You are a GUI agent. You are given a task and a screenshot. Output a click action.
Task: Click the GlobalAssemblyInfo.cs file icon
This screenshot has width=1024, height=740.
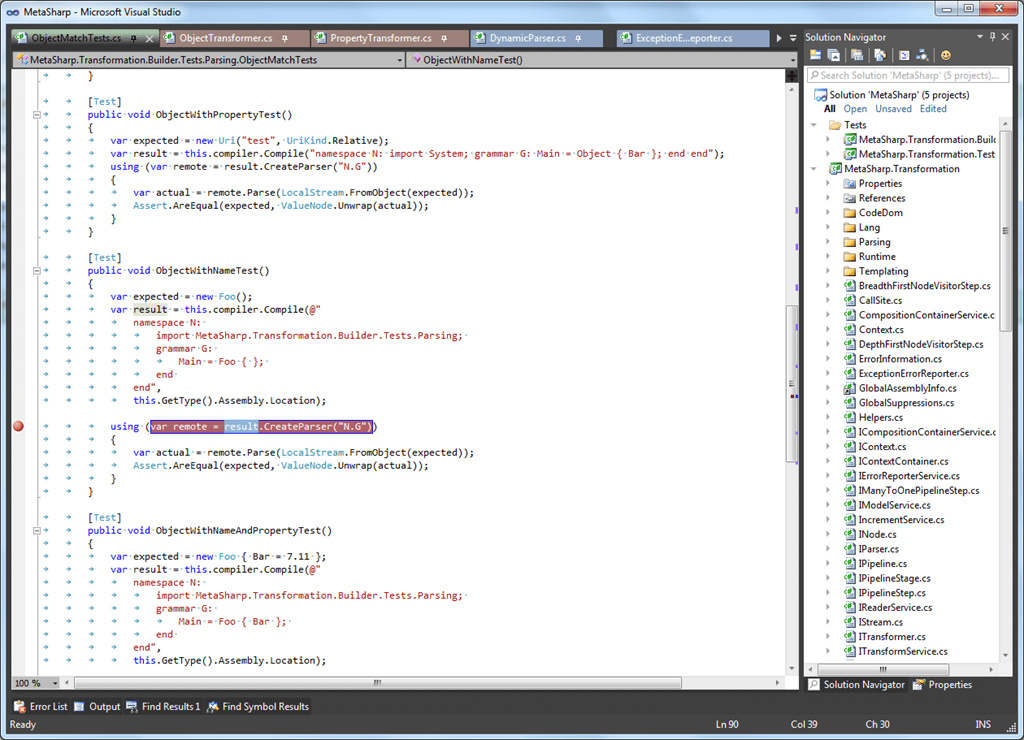point(849,388)
